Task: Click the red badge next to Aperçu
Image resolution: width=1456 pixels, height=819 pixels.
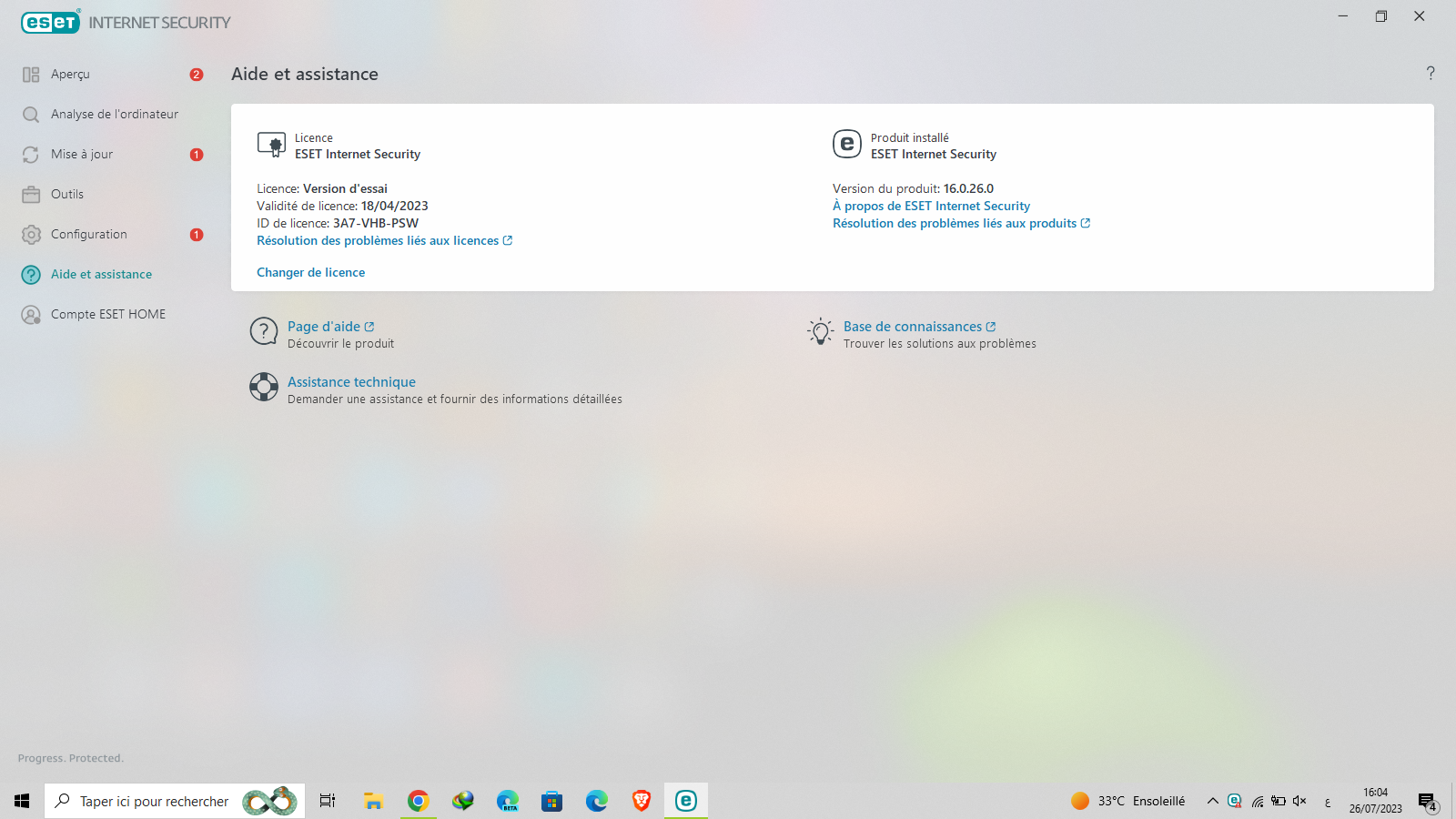Action: click(x=197, y=75)
